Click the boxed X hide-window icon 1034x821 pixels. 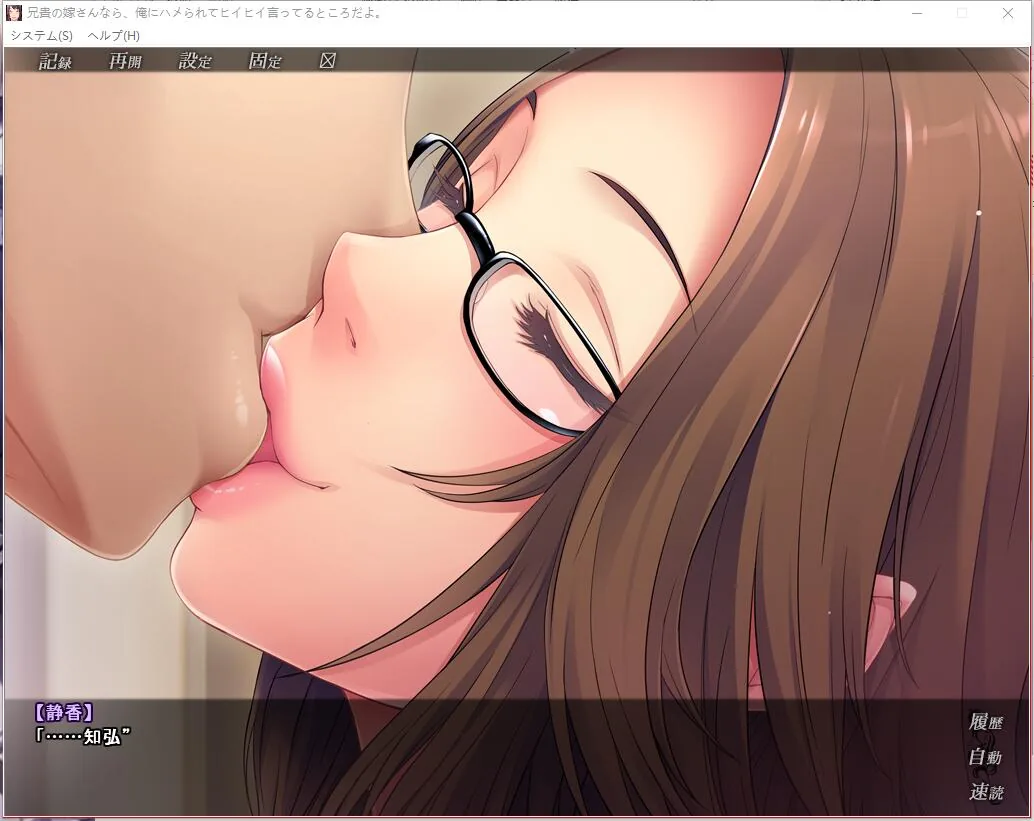coord(328,61)
